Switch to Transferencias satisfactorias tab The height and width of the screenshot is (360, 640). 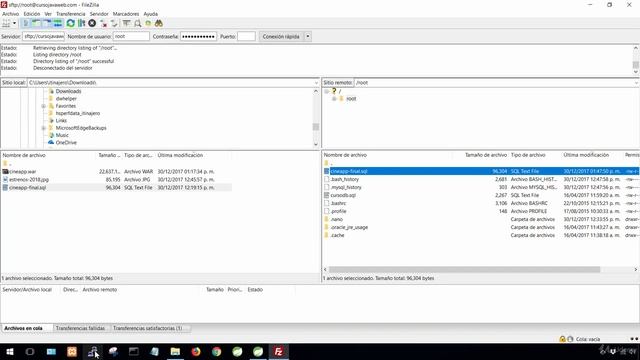click(147, 328)
